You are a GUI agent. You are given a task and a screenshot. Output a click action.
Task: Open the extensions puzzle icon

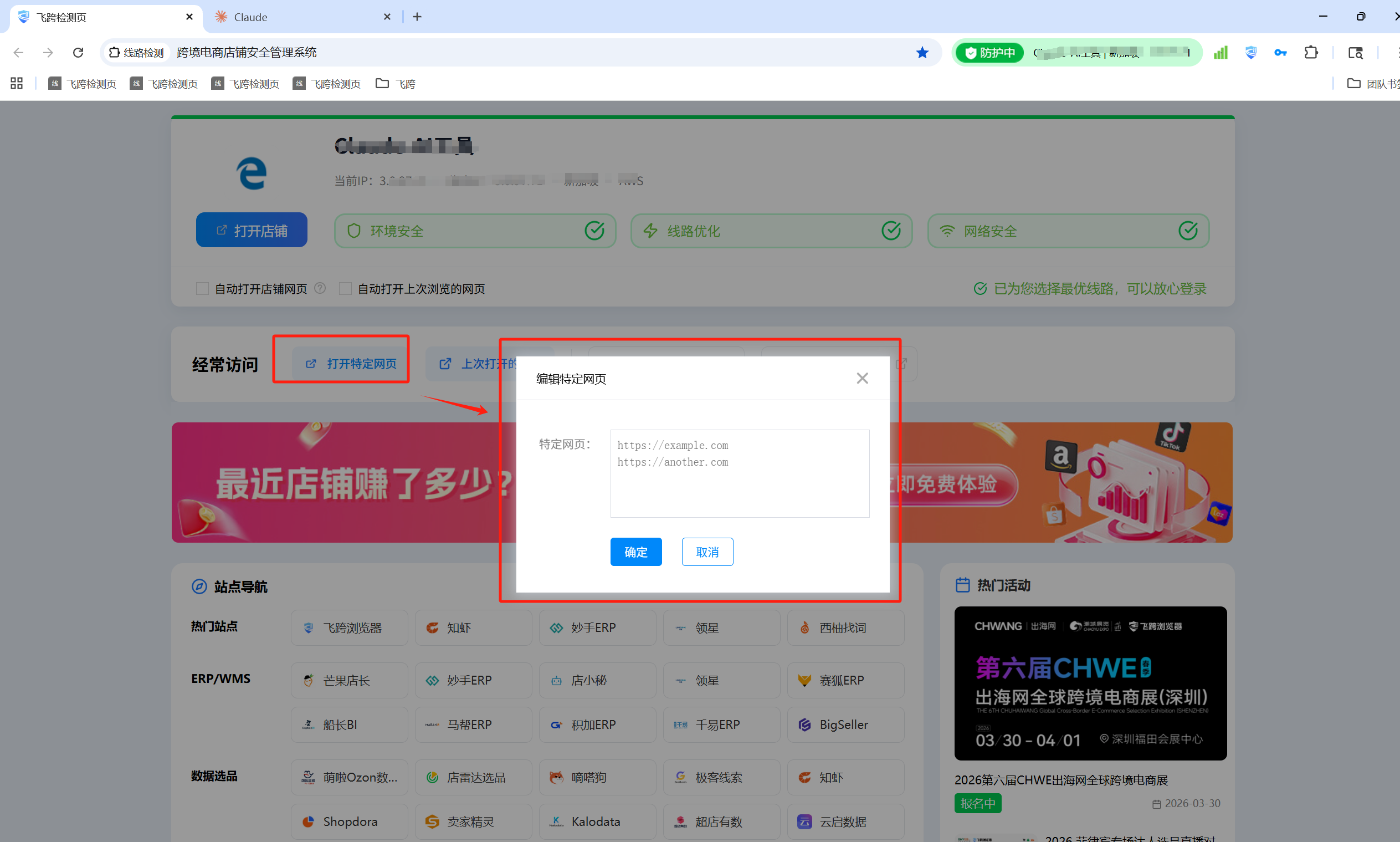(1311, 53)
